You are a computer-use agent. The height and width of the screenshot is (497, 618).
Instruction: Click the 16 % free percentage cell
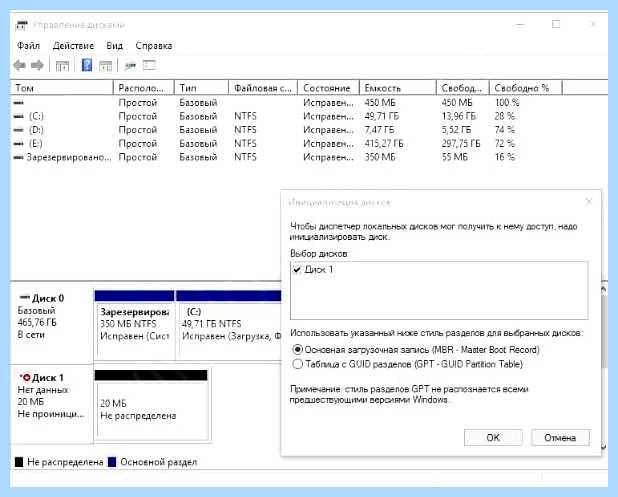[505, 158]
